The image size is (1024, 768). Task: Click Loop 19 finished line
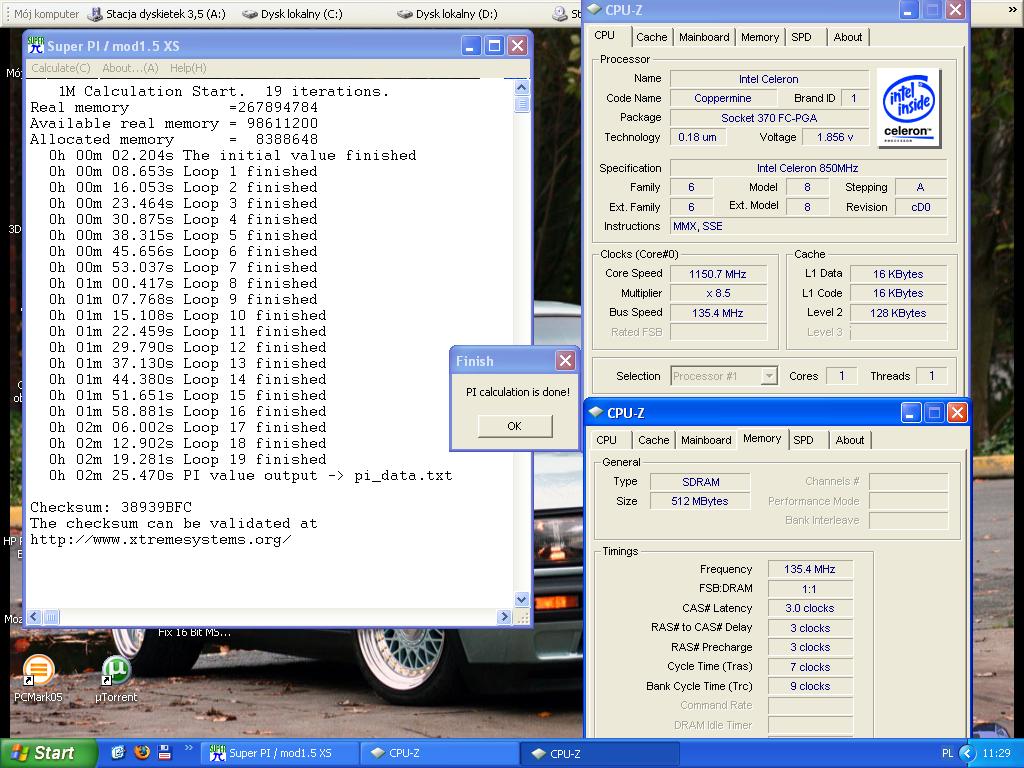[187, 459]
